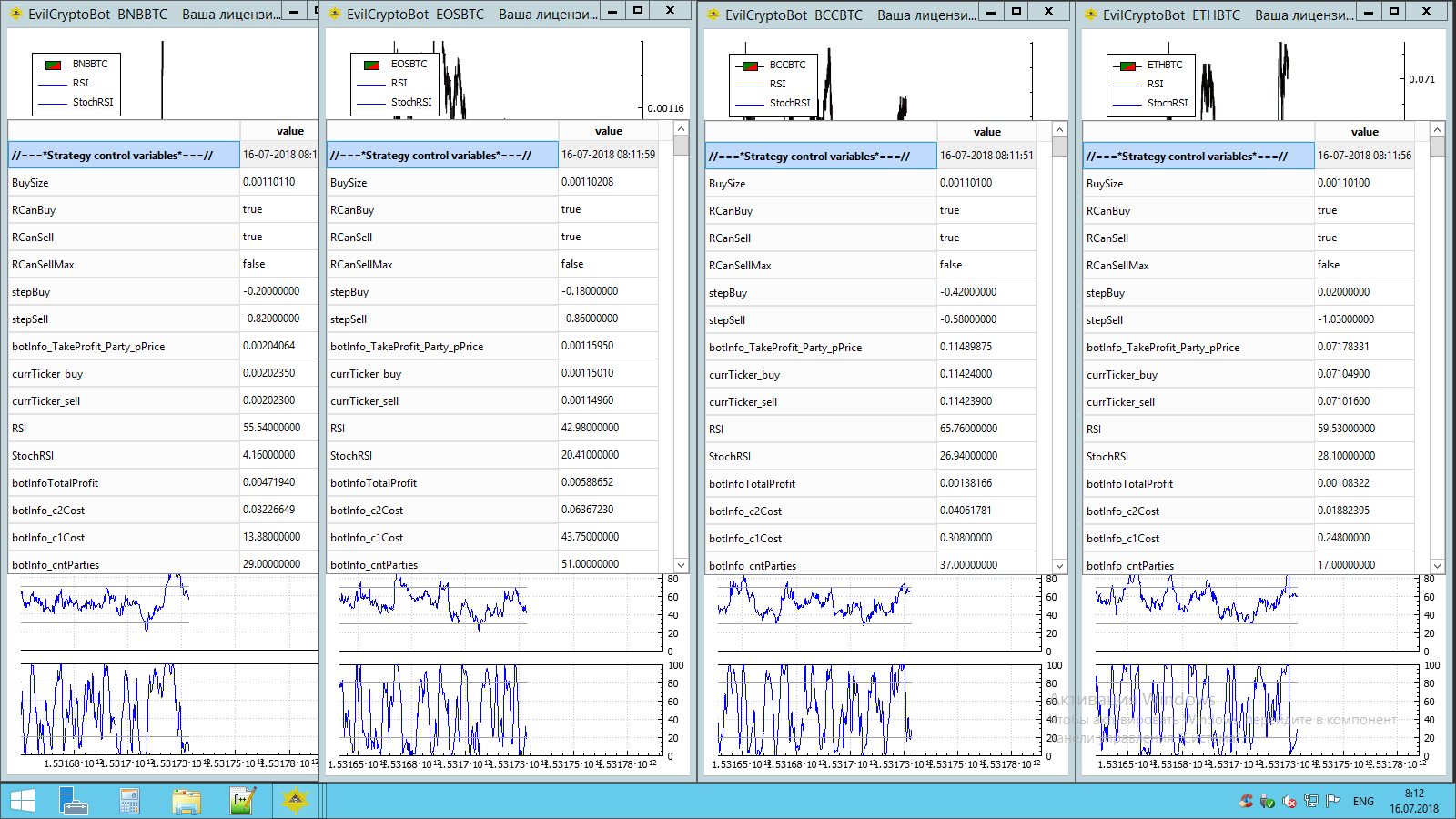
Task: Select Strategy control variables row in ETHBTC window
Action: click(x=1198, y=157)
